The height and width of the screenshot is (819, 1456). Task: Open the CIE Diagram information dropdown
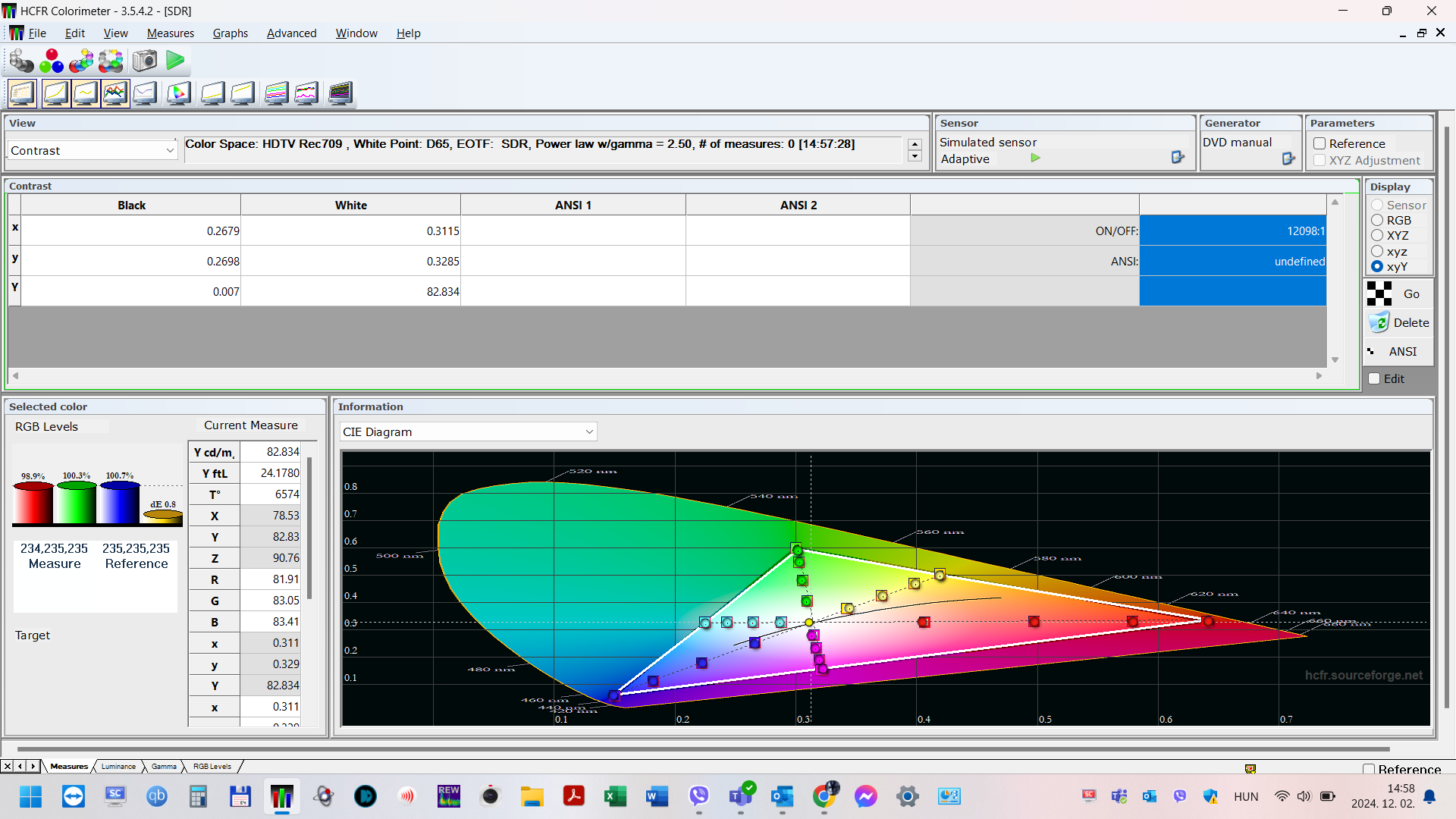(468, 431)
